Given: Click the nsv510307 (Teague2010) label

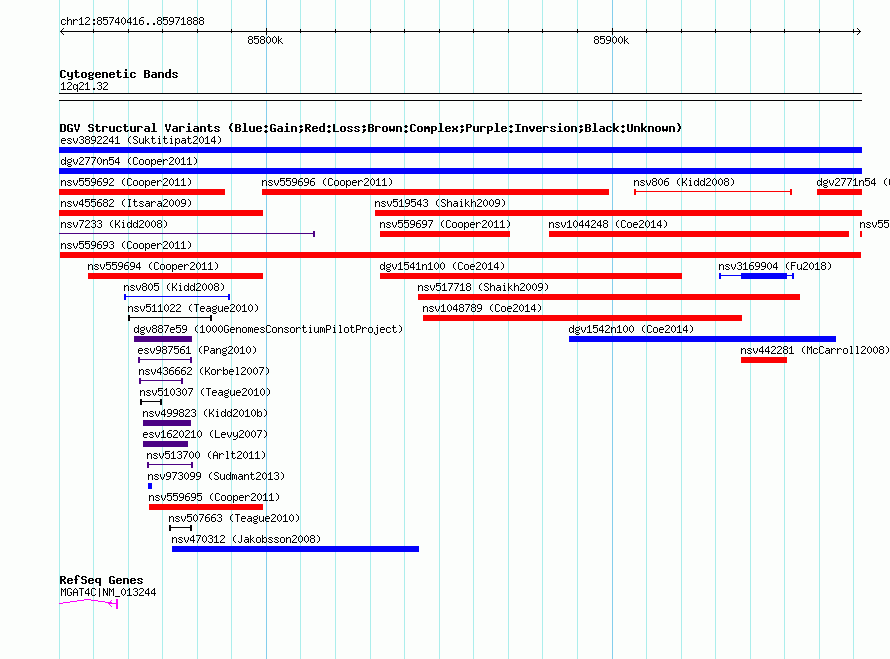Looking at the screenshot, I should [205, 392].
